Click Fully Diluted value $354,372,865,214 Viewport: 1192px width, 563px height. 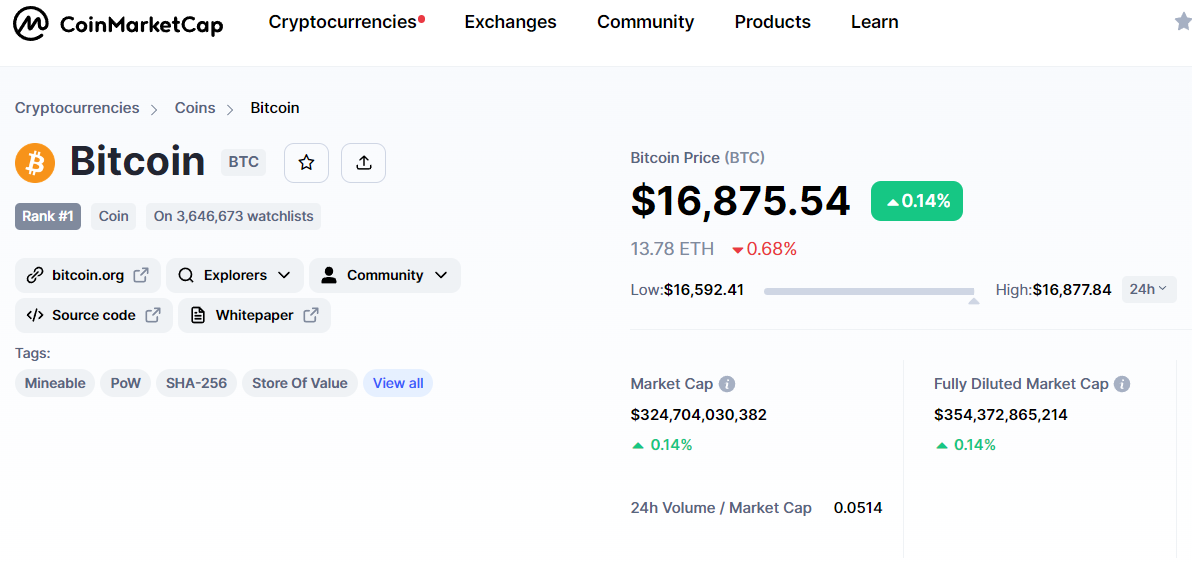1000,415
